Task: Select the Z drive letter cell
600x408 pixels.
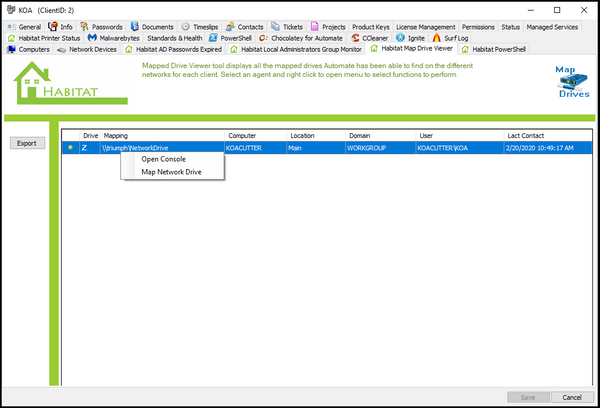Action: tap(90, 148)
